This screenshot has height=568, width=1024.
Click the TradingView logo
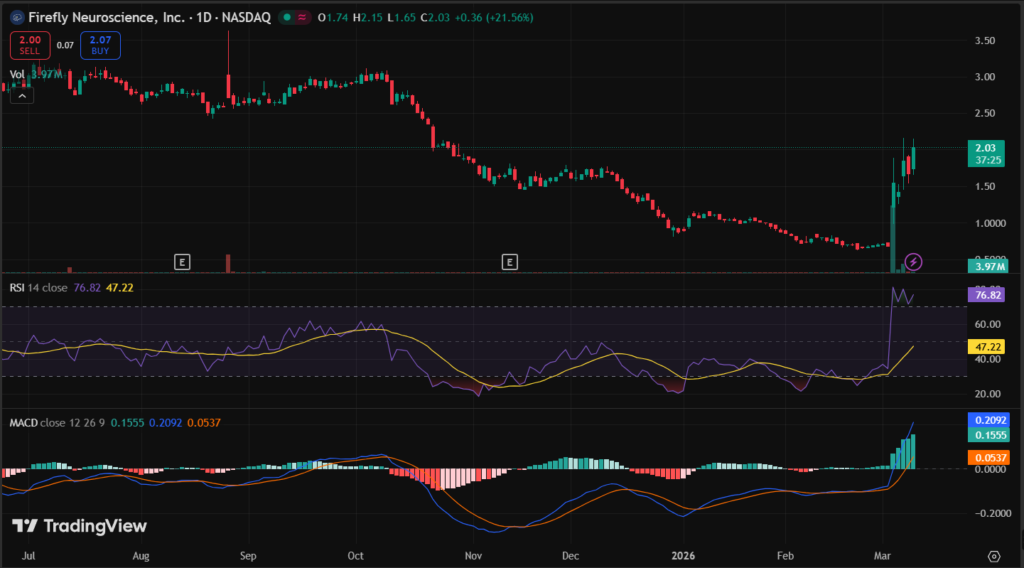point(79,526)
